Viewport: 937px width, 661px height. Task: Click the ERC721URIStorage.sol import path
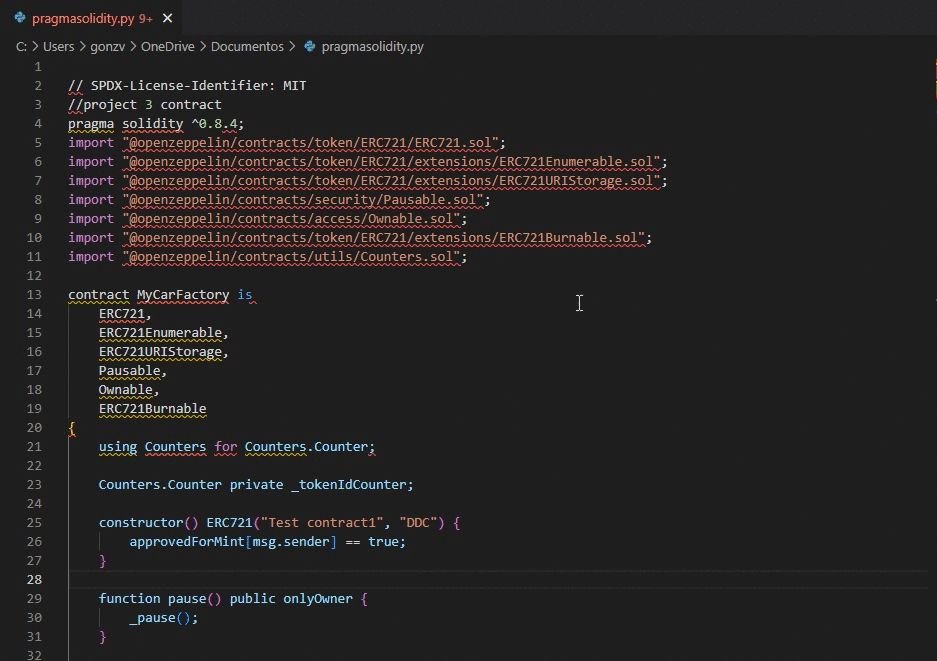tap(391, 181)
